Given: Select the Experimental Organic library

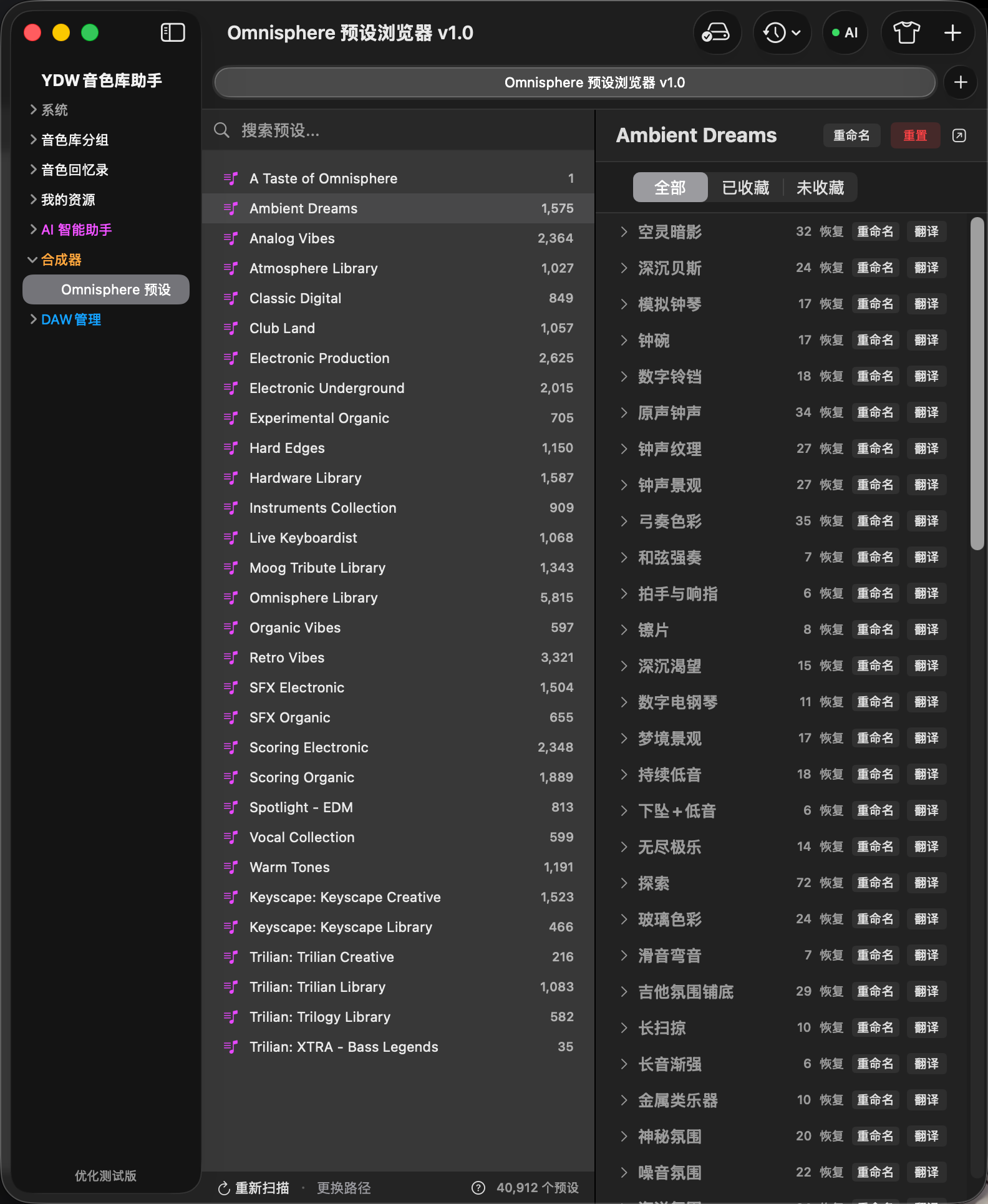Looking at the screenshot, I should (398, 418).
